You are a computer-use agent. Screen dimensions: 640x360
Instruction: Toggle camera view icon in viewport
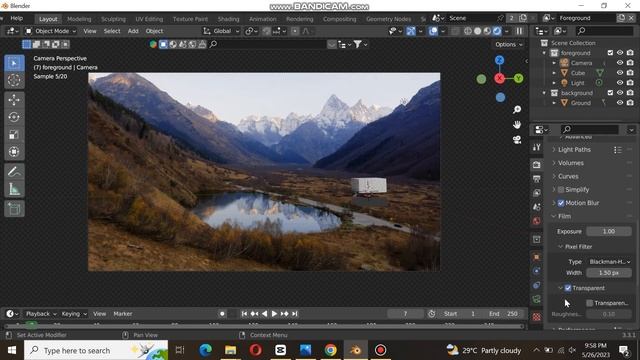[517, 140]
